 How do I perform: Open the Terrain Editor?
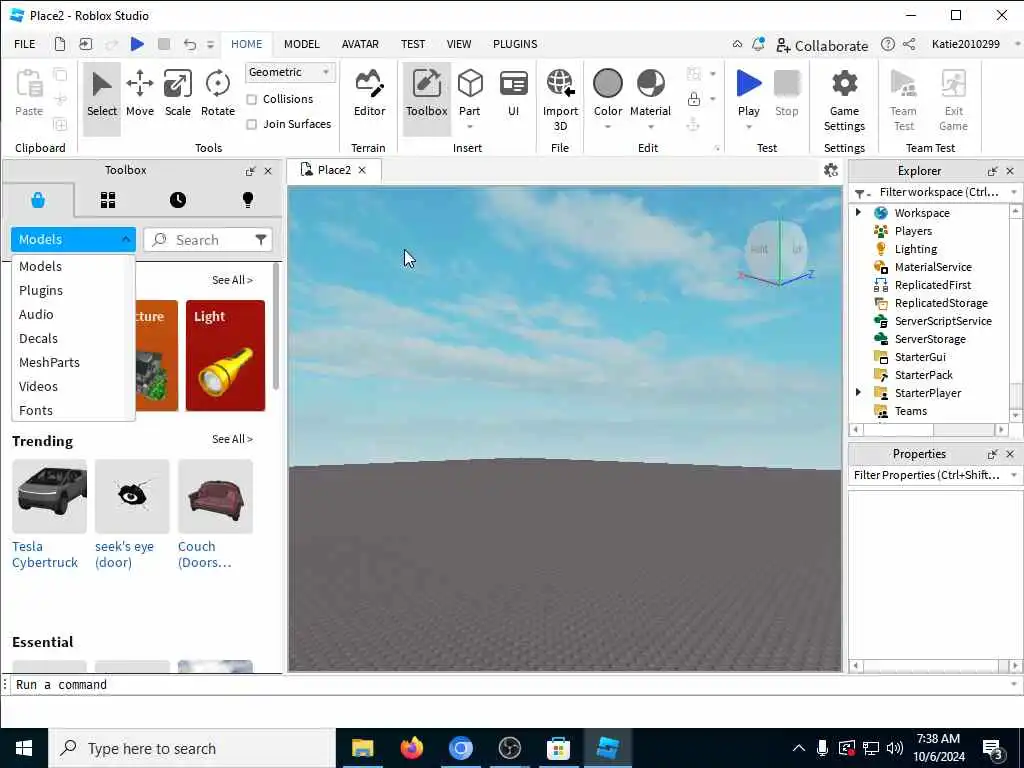(369, 93)
